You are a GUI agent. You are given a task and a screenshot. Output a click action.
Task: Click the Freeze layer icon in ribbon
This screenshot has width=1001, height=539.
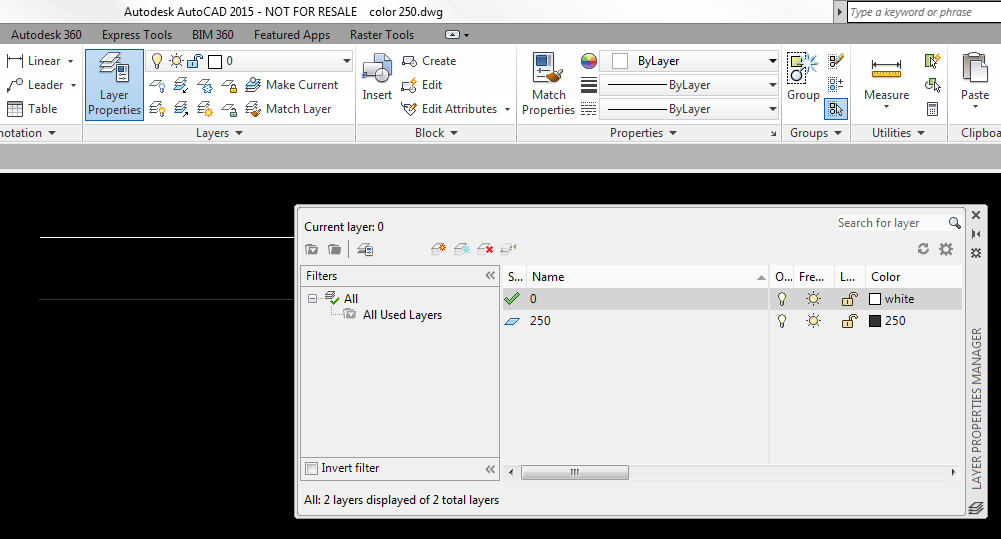pyautogui.click(x=205, y=85)
